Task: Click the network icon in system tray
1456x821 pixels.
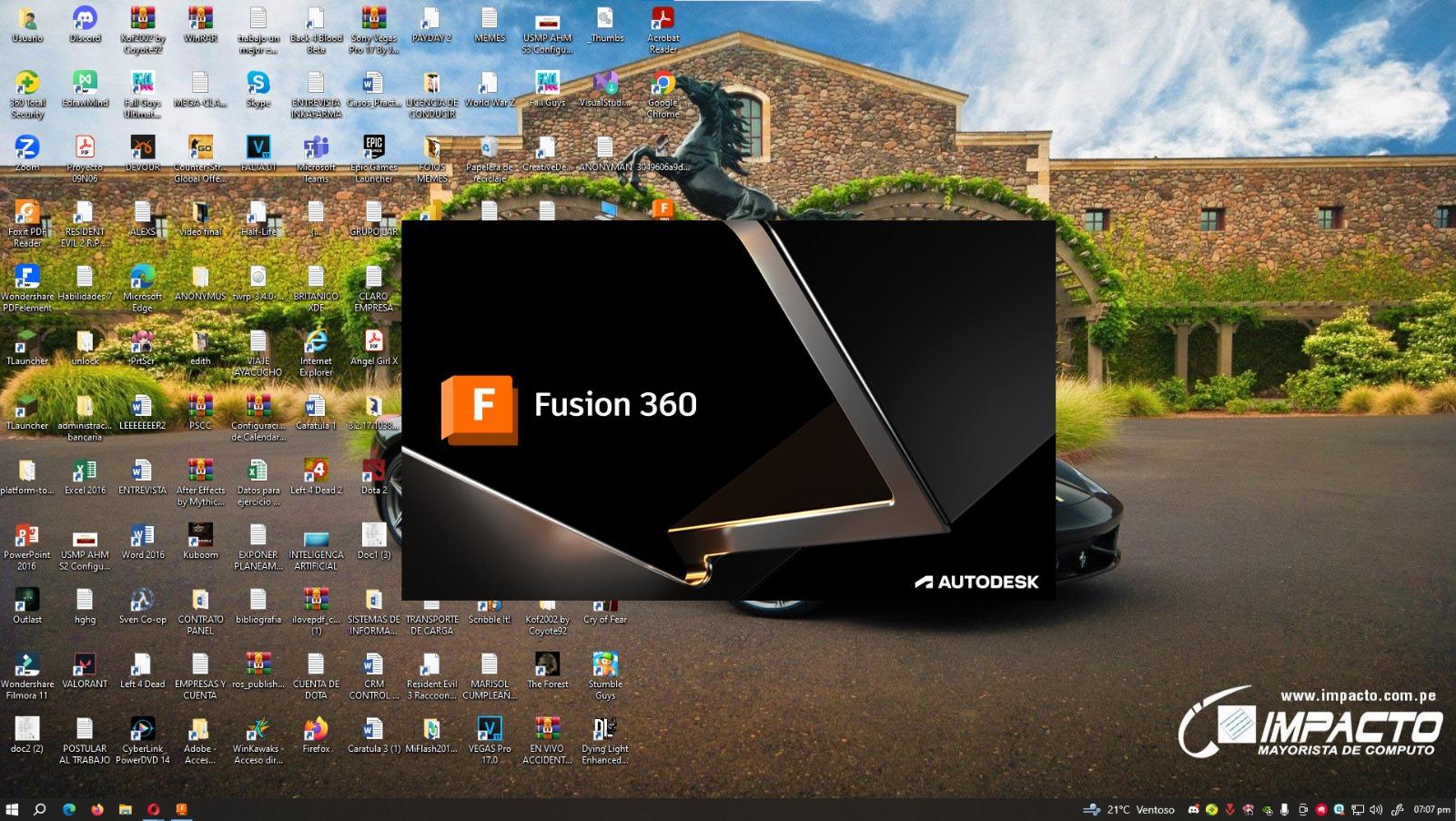Action: pos(1357,809)
